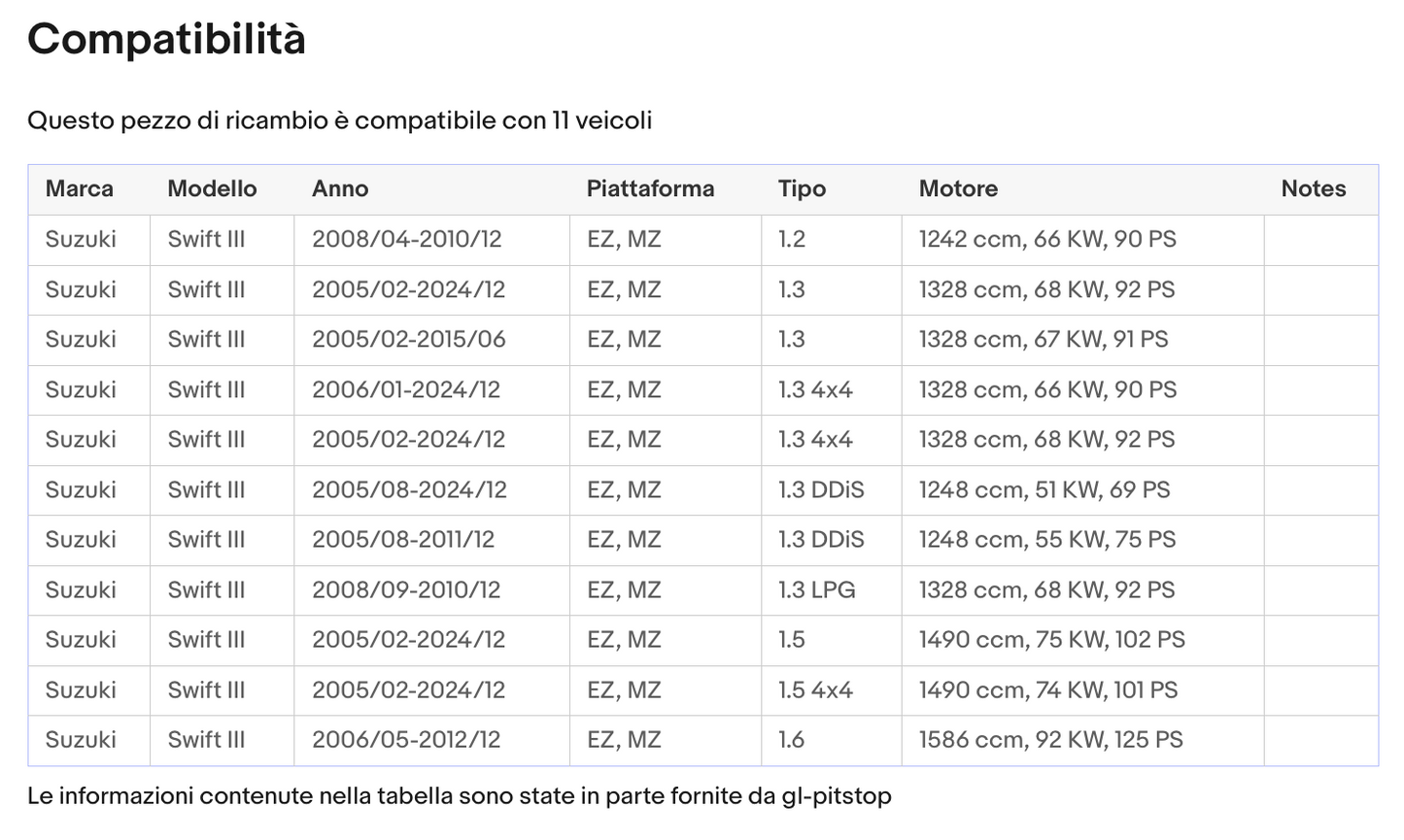Select the 2008/04-2010/12 year cell
Screen dimensions: 1404x840
click(x=406, y=240)
